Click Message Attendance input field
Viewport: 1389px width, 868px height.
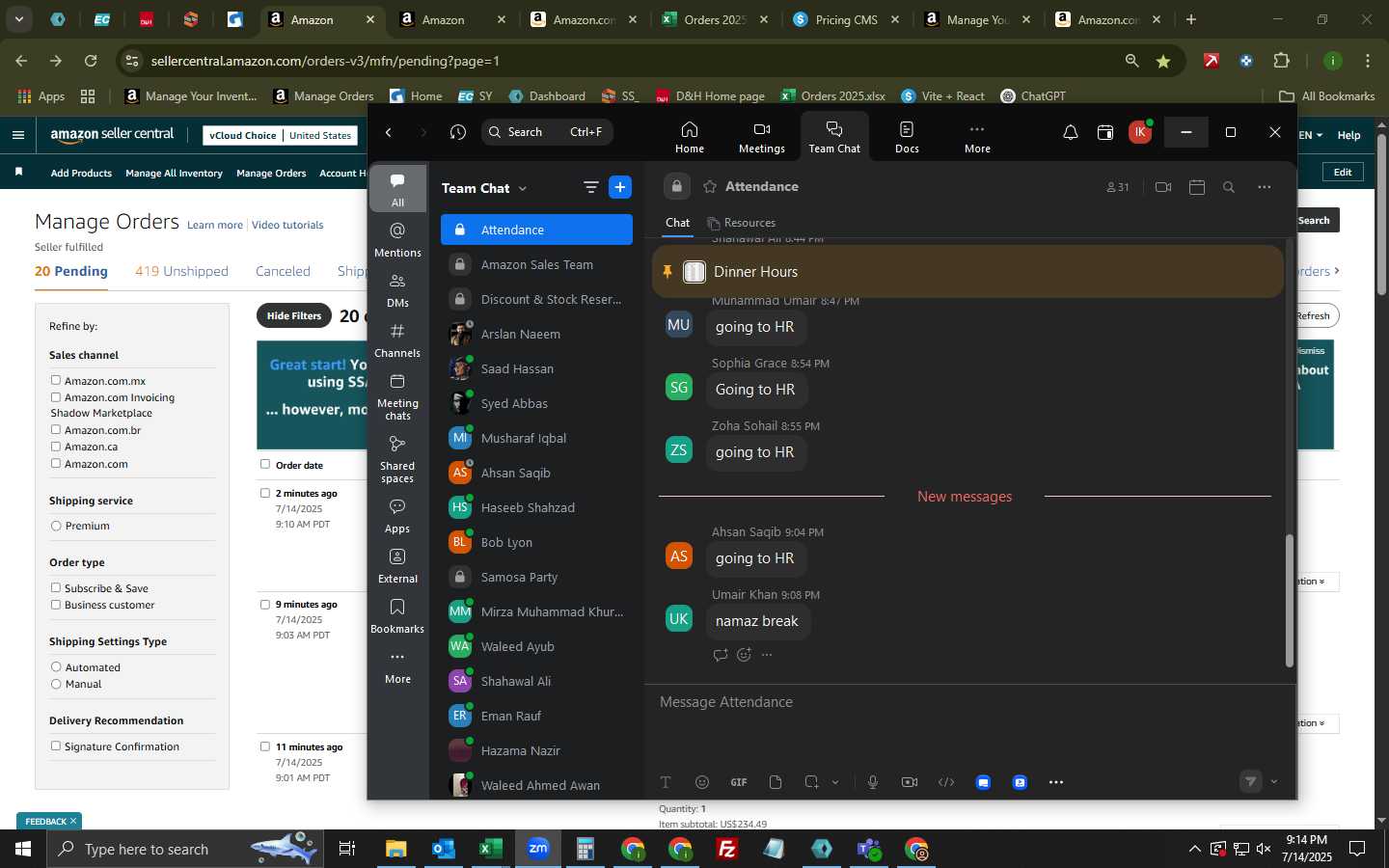click(x=969, y=702)
